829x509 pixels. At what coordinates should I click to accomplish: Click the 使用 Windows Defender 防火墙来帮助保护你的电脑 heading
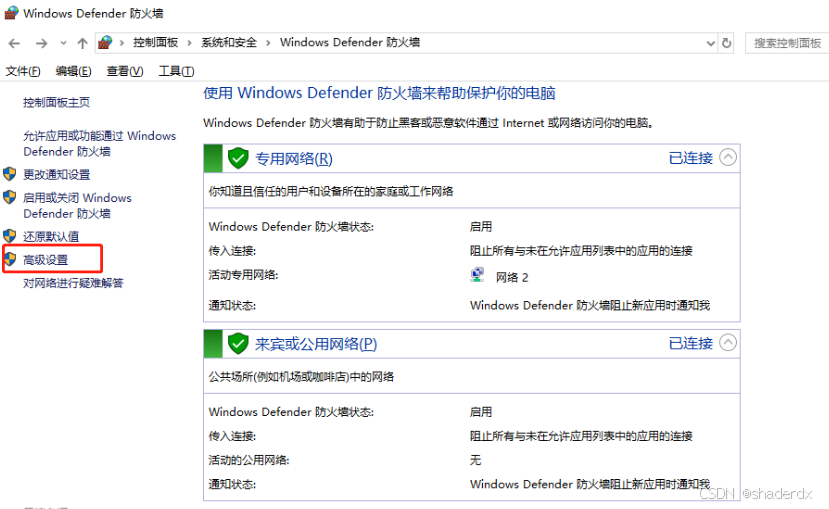(379, 93)
